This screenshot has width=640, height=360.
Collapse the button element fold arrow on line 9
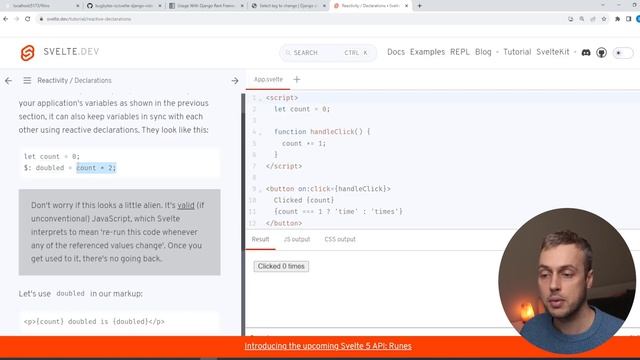tap(260, 190)
